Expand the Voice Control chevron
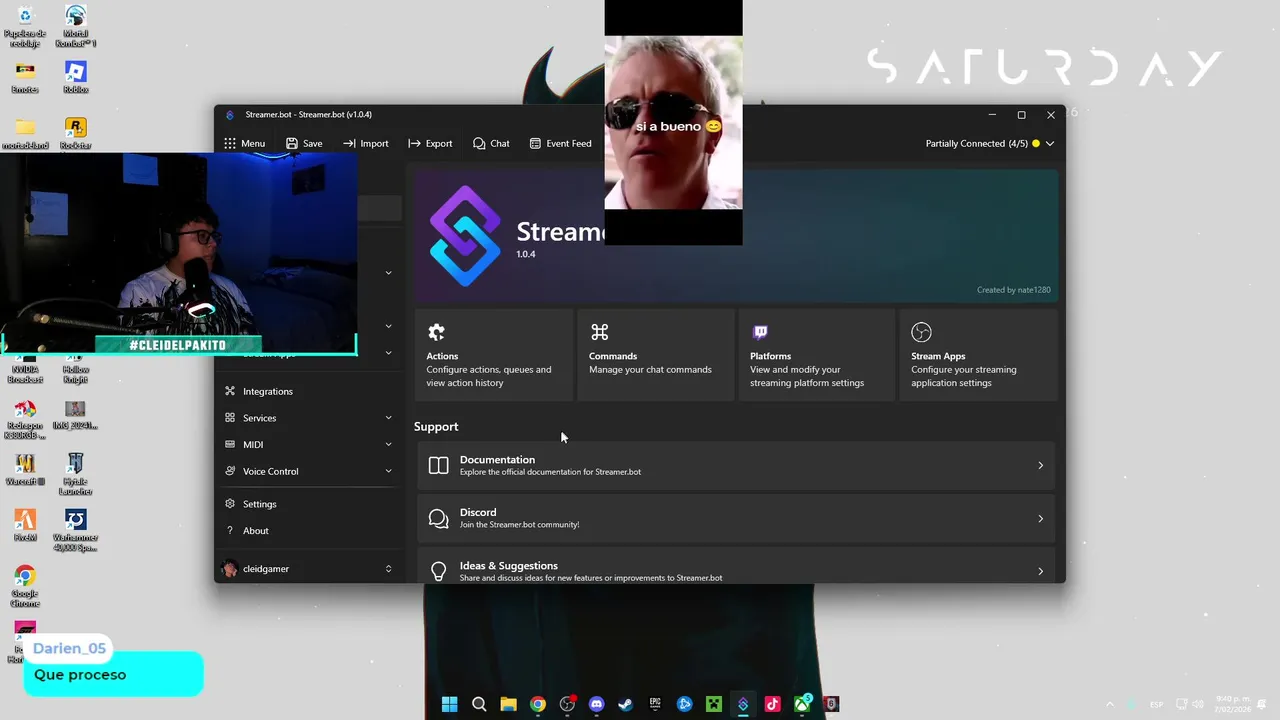 pyautogui.click(x=388, y=471)
